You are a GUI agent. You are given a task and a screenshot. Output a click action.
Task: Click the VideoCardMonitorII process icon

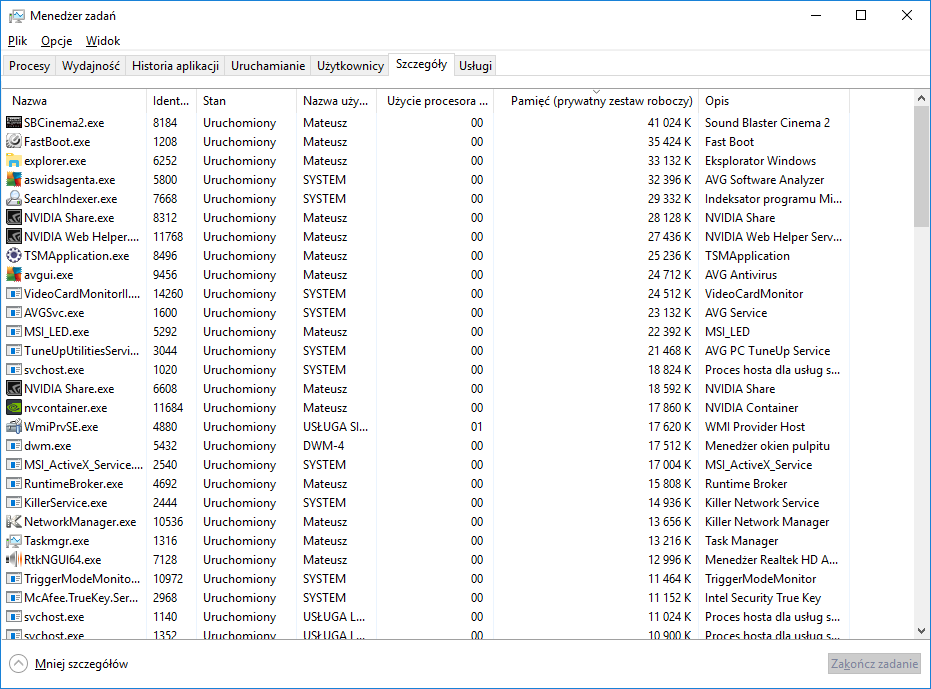14,293
